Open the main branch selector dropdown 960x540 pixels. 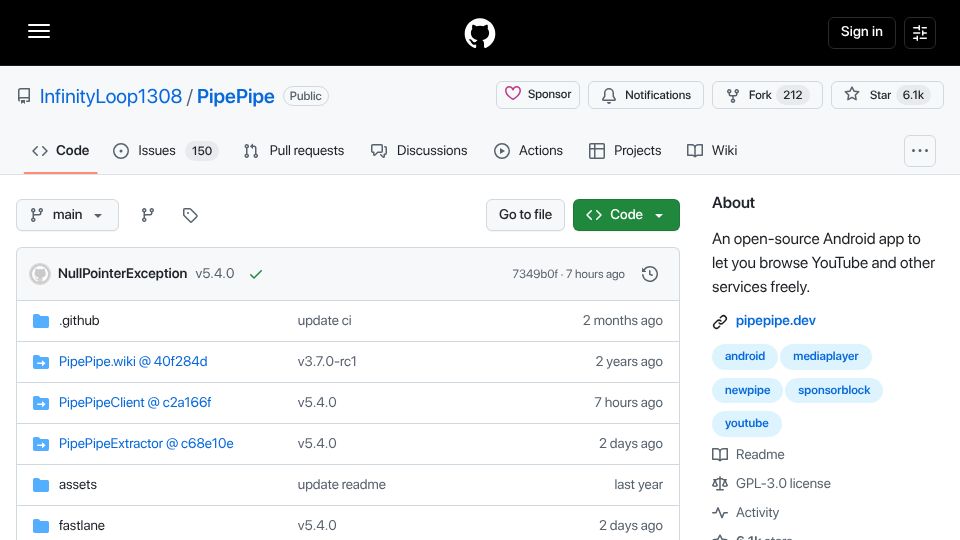coord(67,215)
